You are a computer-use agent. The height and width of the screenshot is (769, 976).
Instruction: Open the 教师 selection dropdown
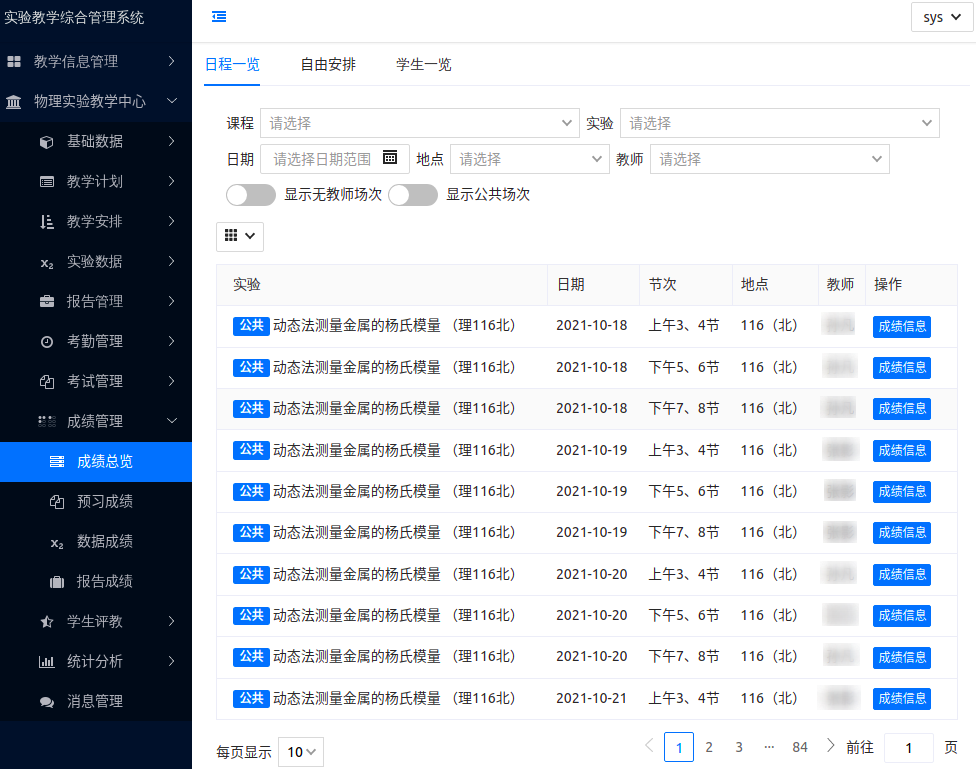pos(768,159)
